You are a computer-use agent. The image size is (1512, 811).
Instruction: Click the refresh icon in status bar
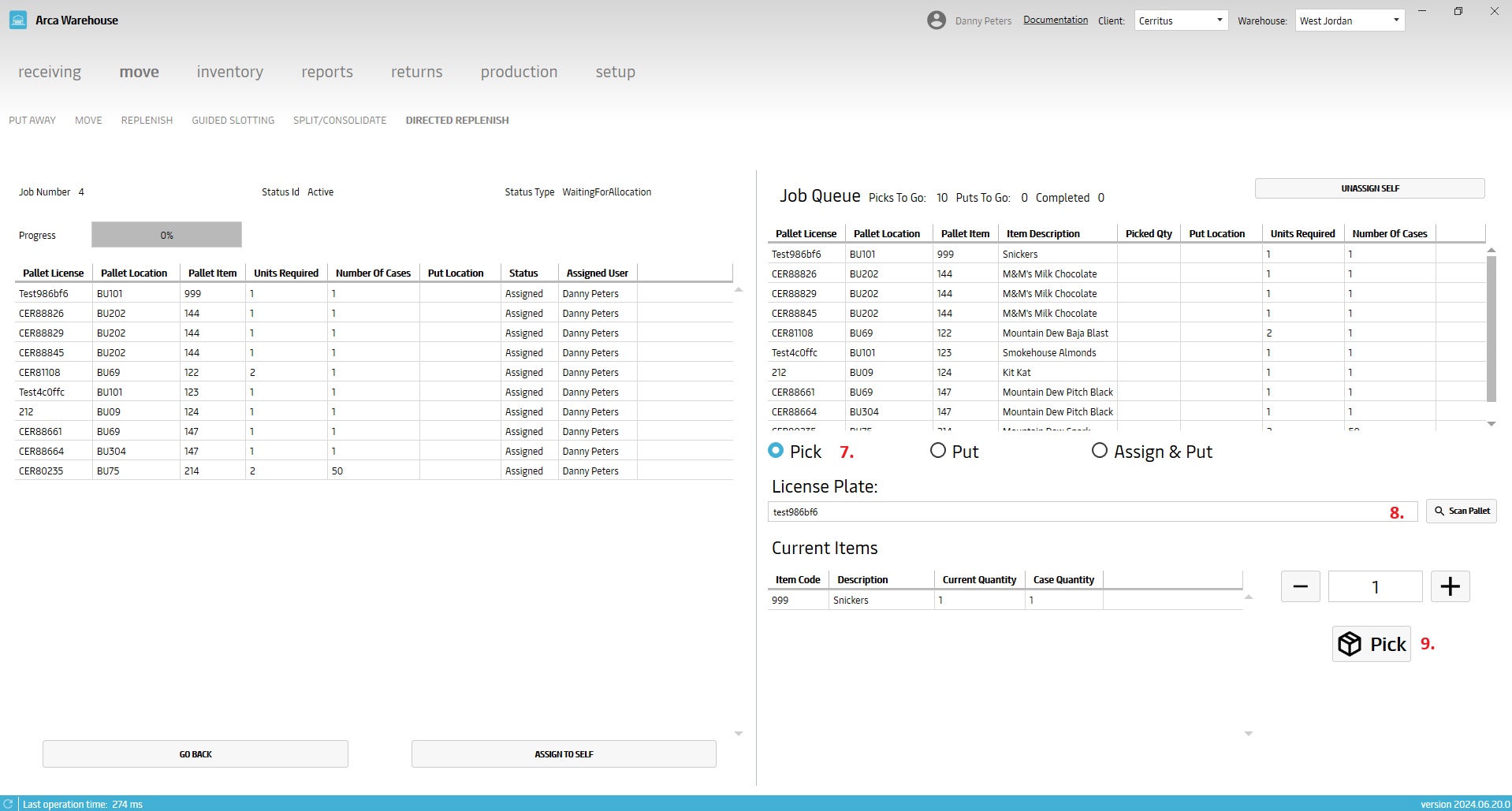coord(8,804)
